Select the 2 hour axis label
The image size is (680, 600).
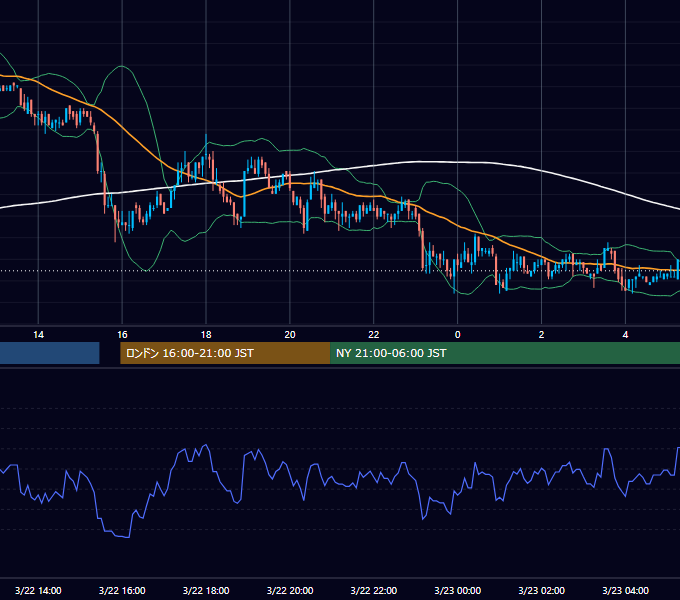coord(541,335)
